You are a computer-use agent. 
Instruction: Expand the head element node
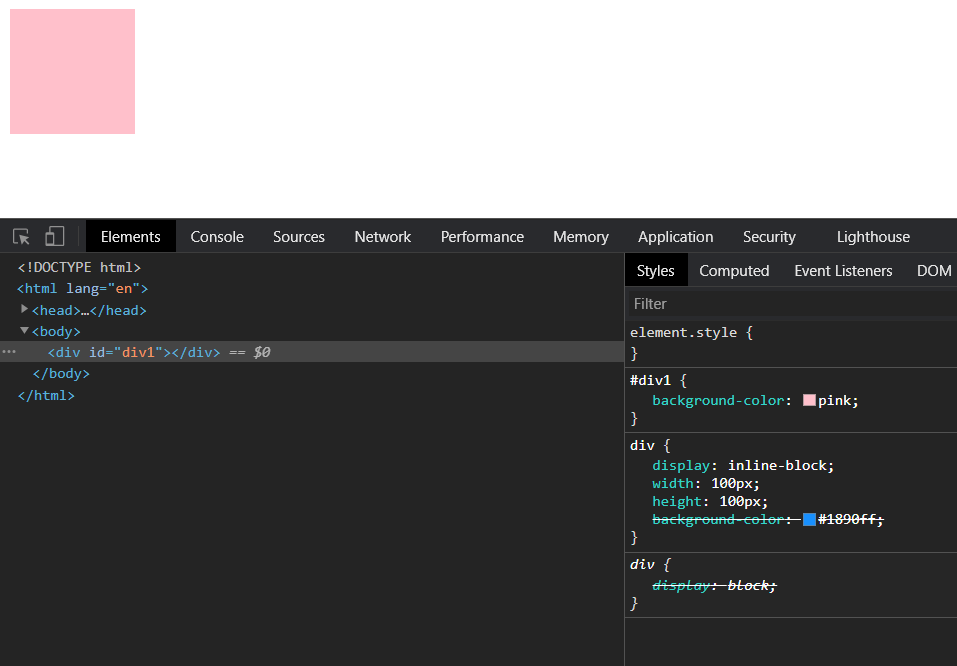pyautogui.click(x=25, y=310)
